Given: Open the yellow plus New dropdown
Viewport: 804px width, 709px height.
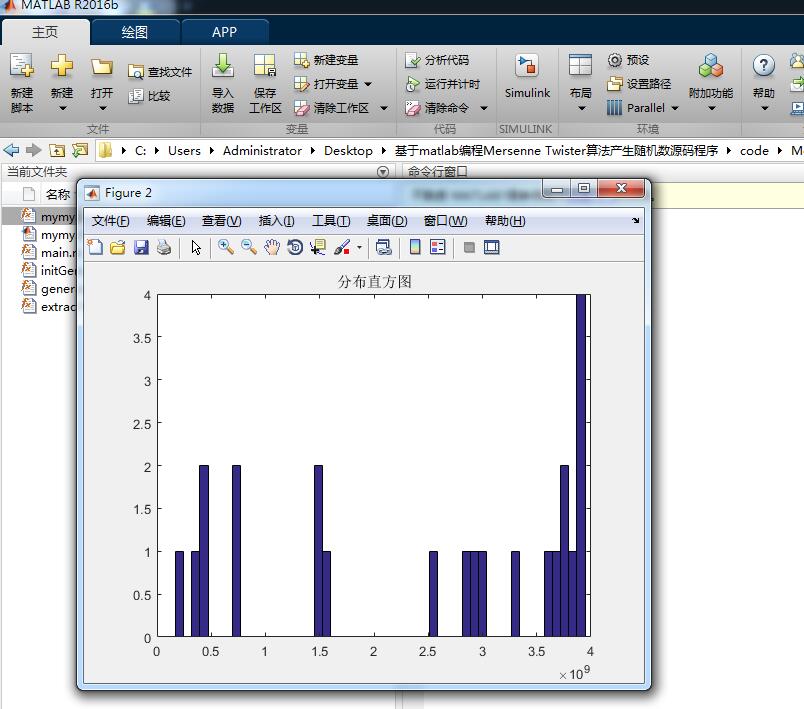Looking at the screenshot, I should point(62,108).
